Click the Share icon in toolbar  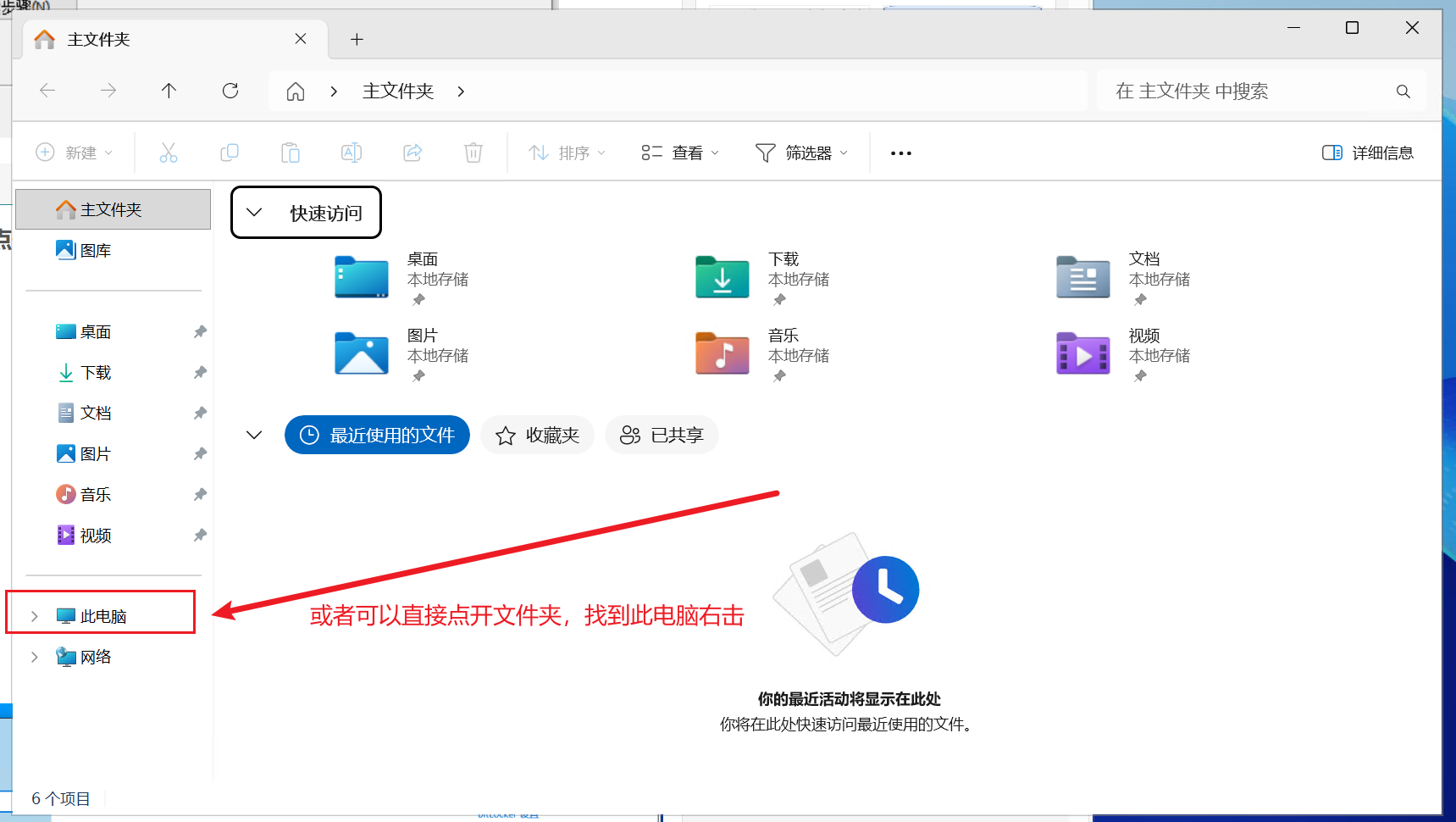click(412, 153)
